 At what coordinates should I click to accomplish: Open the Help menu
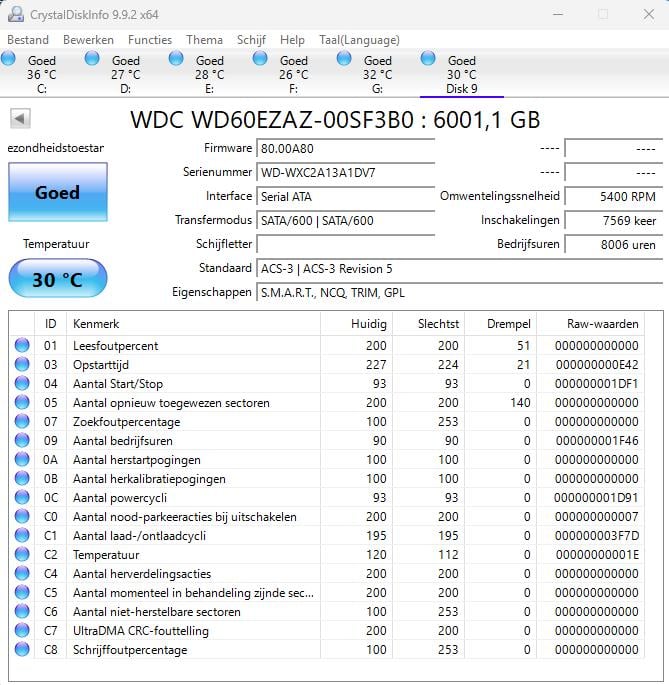pyautogui.click(x=292, y=40)
